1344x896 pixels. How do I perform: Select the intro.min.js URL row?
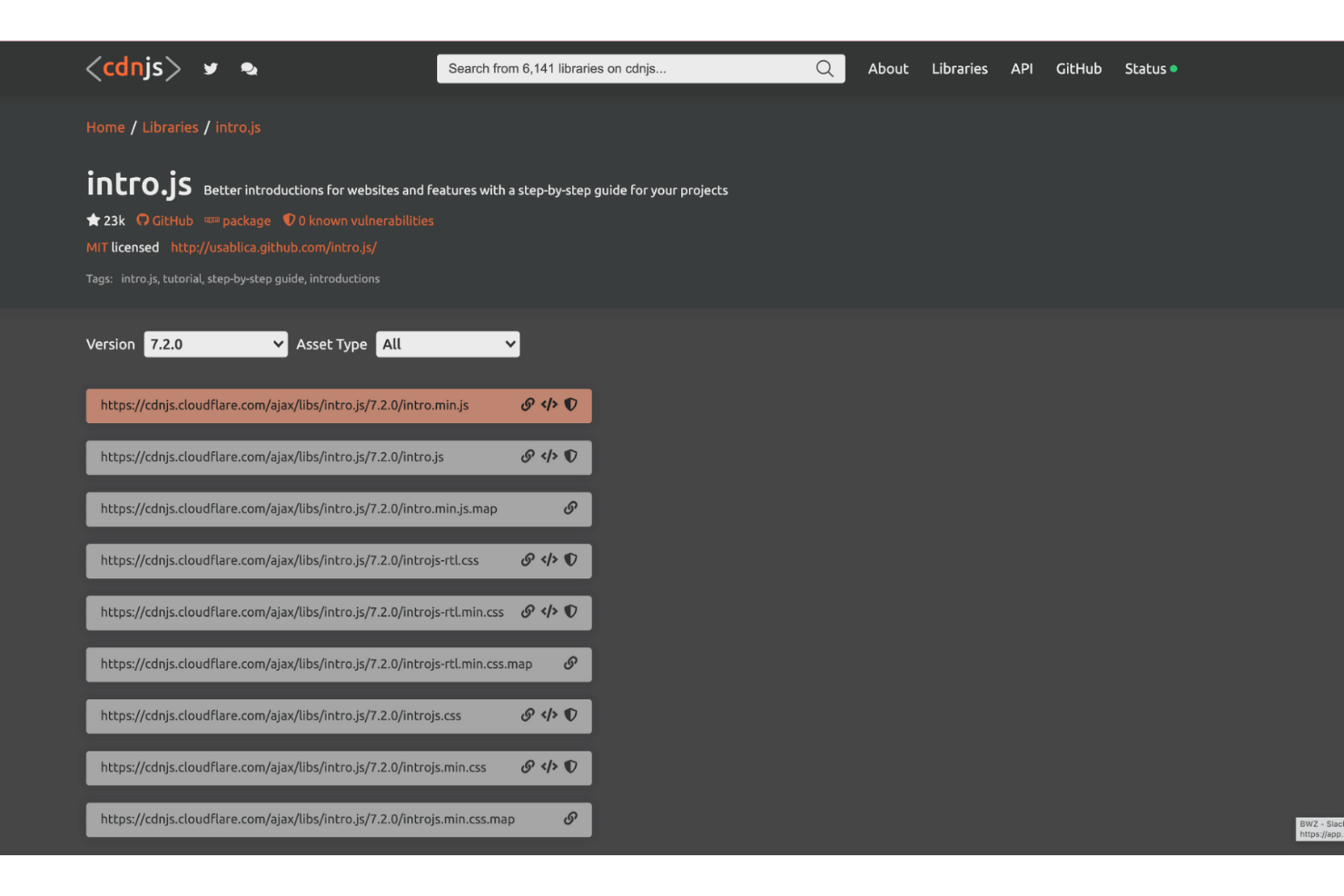339,406
